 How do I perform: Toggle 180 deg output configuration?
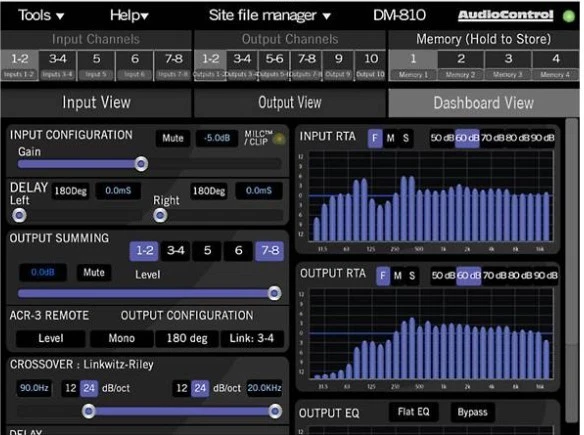tap(187, 339)
